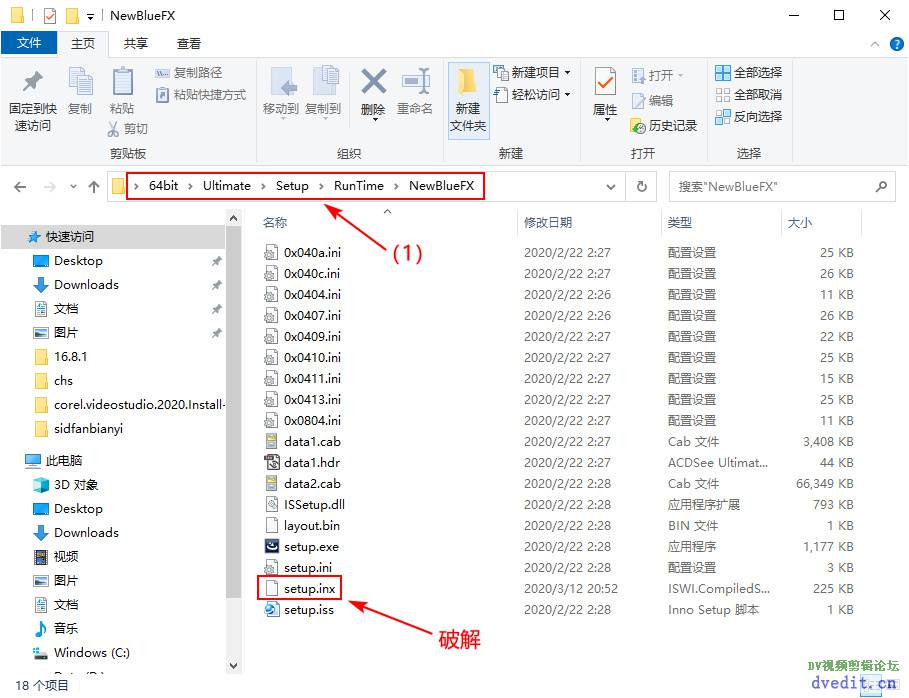Switch to the Share (共享) tab

point(136,43)
